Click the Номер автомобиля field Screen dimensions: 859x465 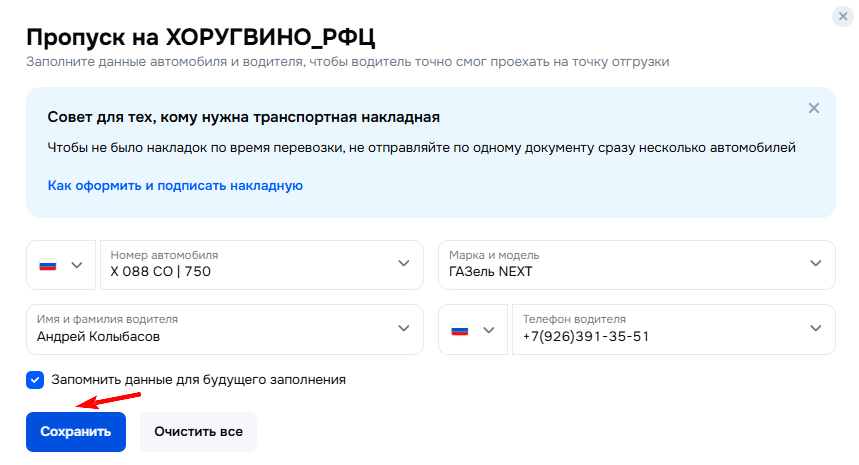[262, 265]
